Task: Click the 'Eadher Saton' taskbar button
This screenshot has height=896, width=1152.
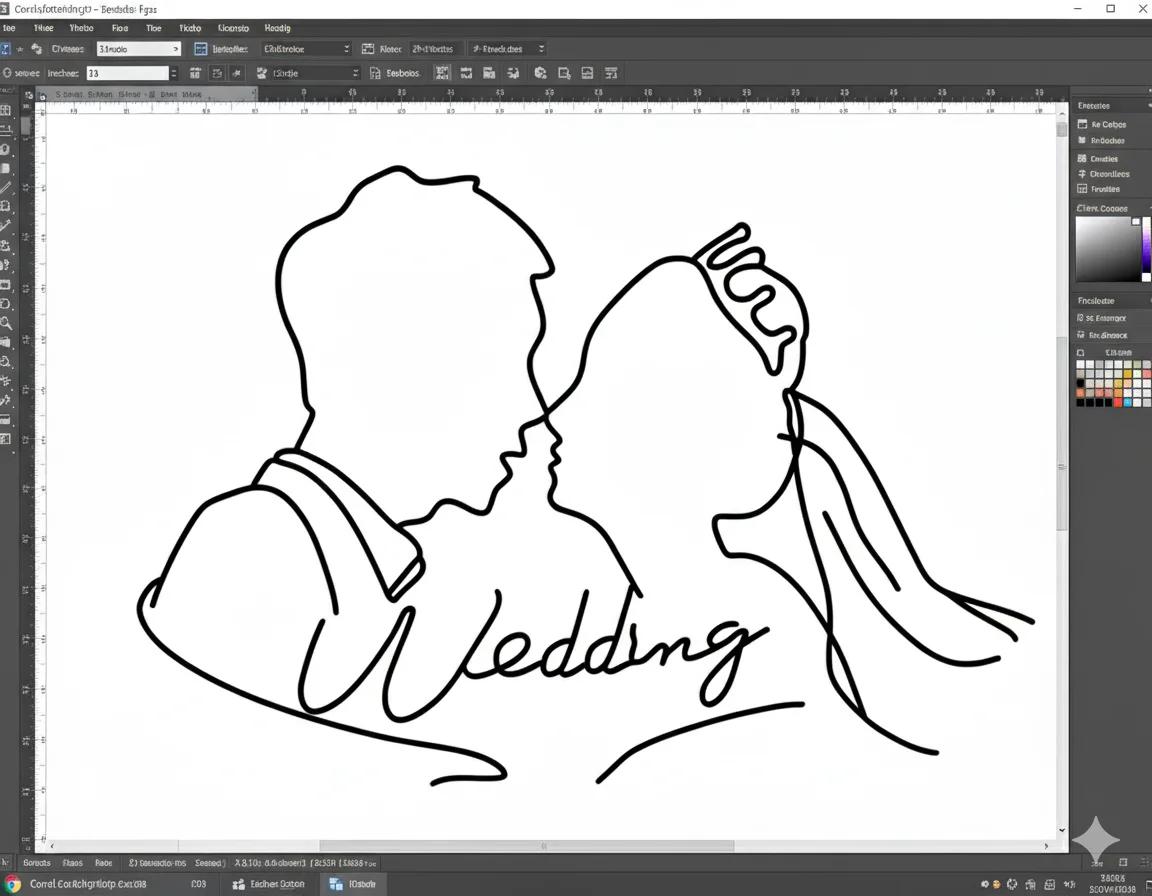Action: [269, 884]
